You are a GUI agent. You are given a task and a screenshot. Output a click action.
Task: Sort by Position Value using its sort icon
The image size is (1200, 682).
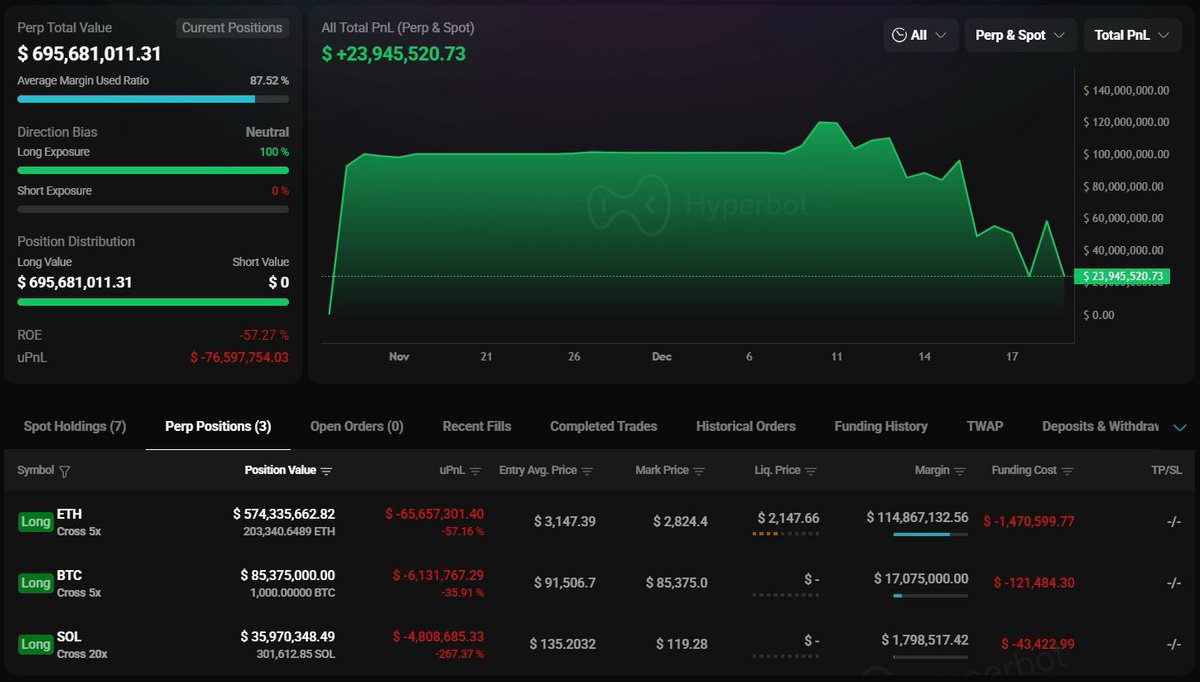(326, 471)
